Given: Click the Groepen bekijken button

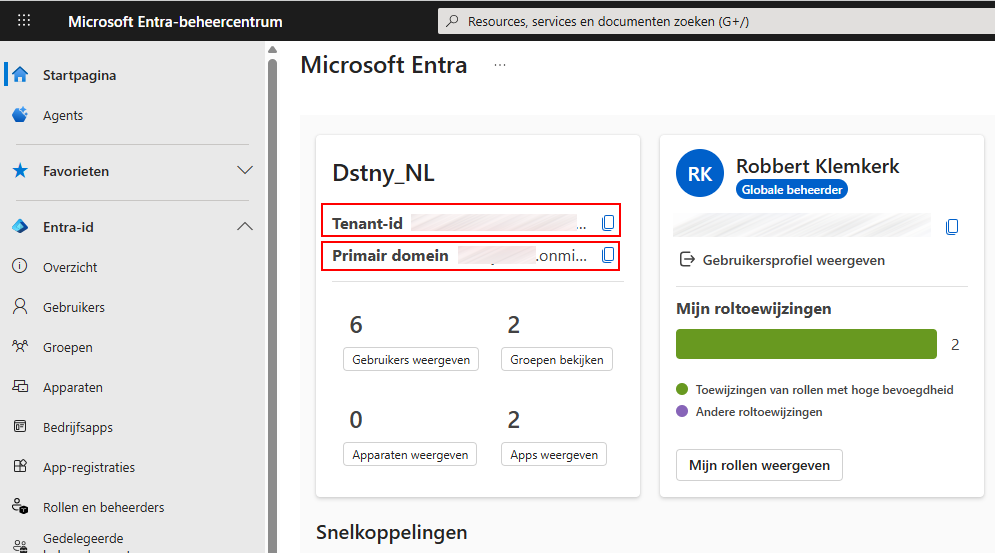Looking at the screenshot, I should (x=557, y=359).
